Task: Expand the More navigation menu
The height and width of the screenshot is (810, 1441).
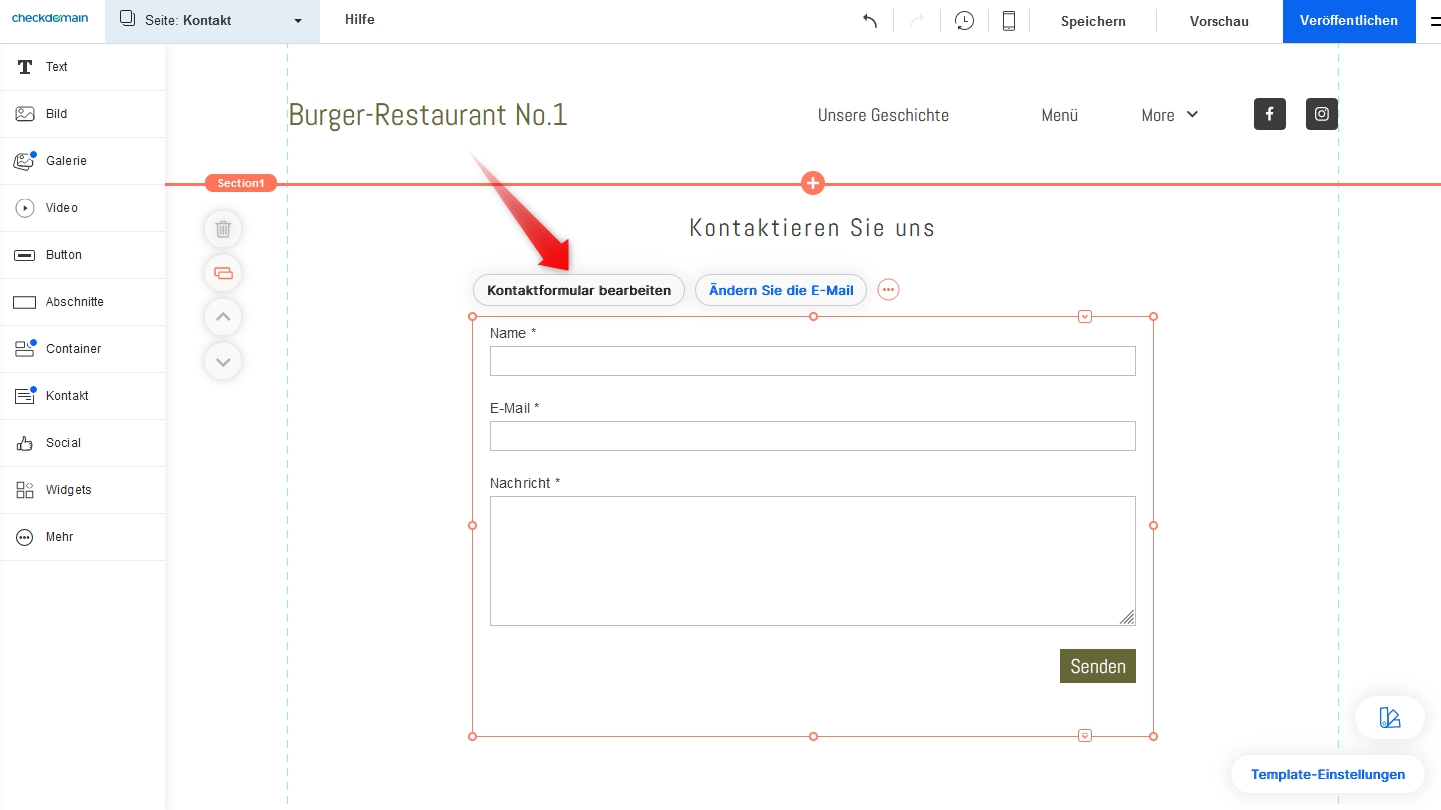Action: click(x=1169, y=115)
